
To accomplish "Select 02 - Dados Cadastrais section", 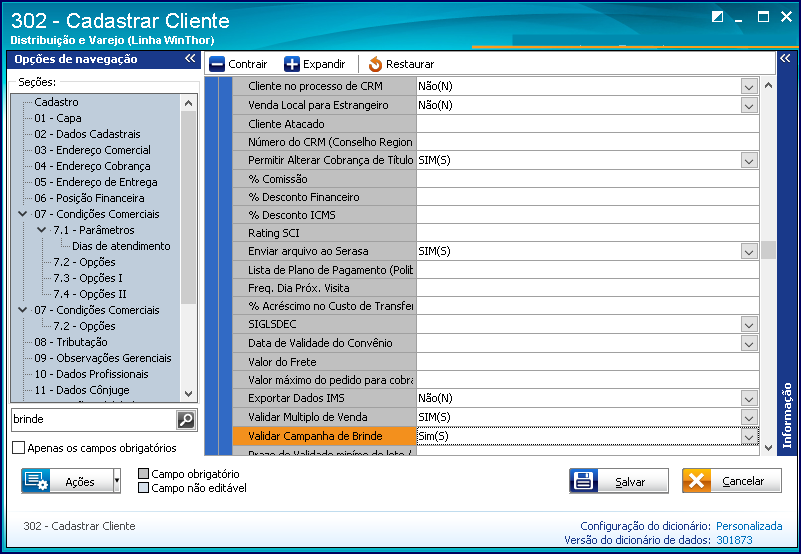I will tap(87, 134).
